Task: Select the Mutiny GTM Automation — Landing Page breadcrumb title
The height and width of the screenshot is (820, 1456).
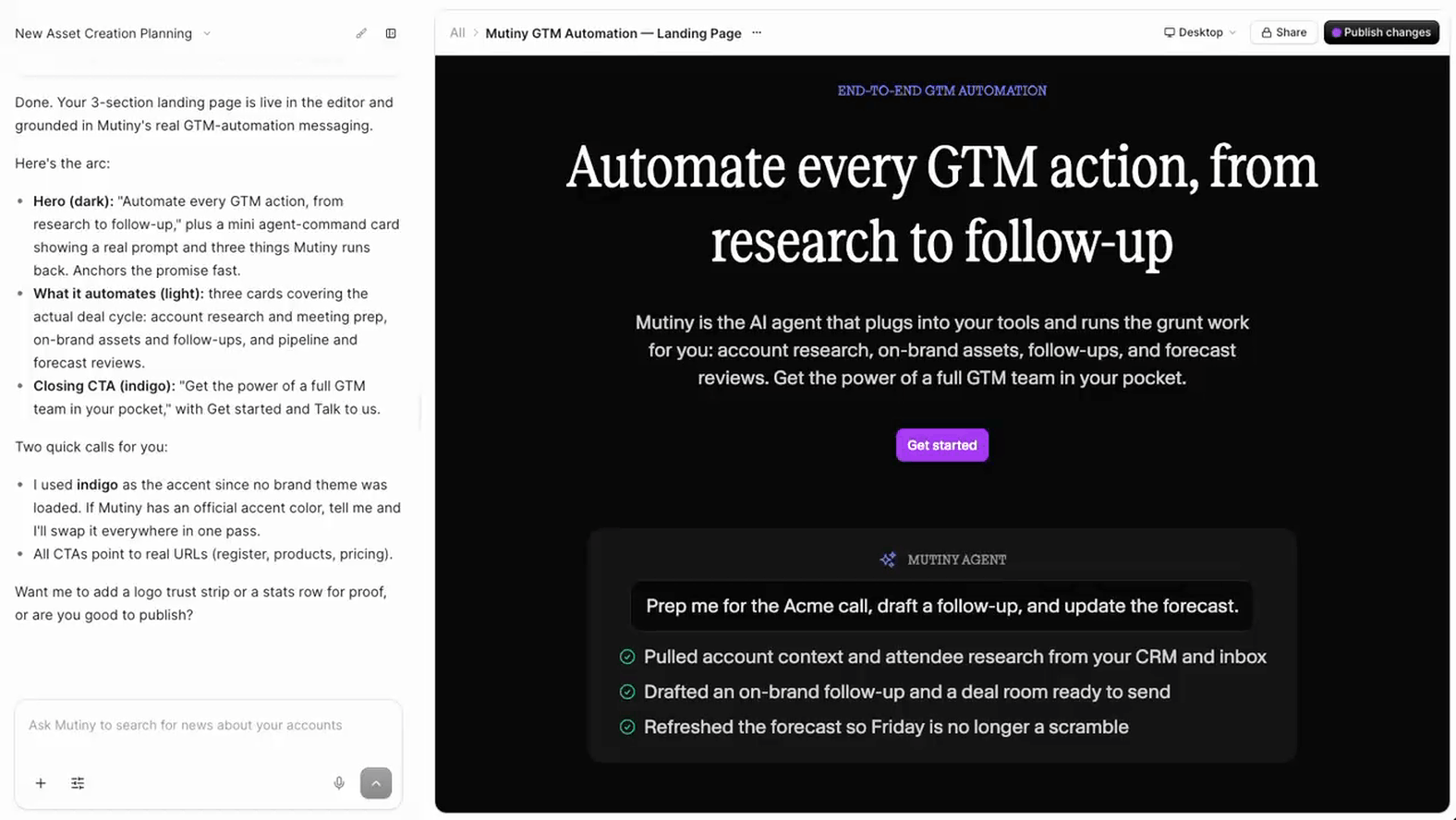Action: pos(613,33)
